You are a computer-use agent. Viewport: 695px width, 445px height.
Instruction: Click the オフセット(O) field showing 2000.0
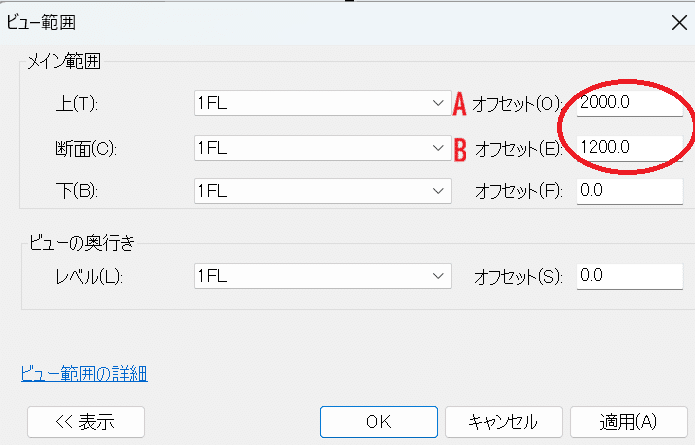tap(629, 104)
